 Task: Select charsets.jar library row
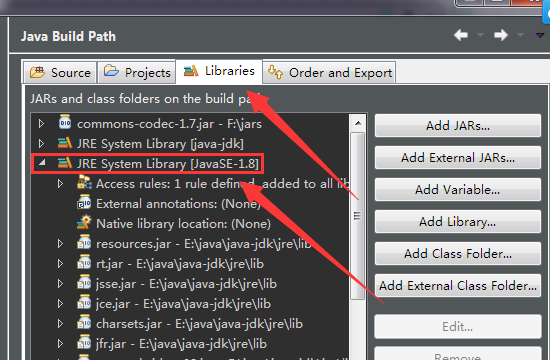tap(199, 324)
